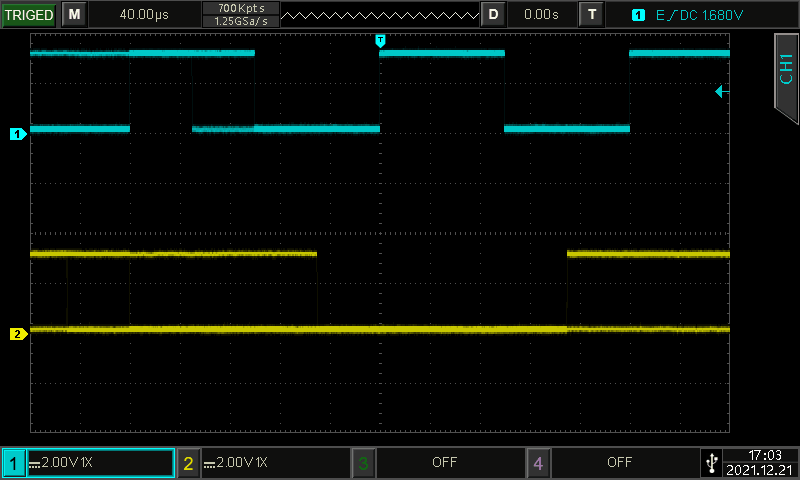Viewport: 800px width, 480px height.
Task: Toggle channel 1 at 2.00V 1X
Action: click(88, 463)
